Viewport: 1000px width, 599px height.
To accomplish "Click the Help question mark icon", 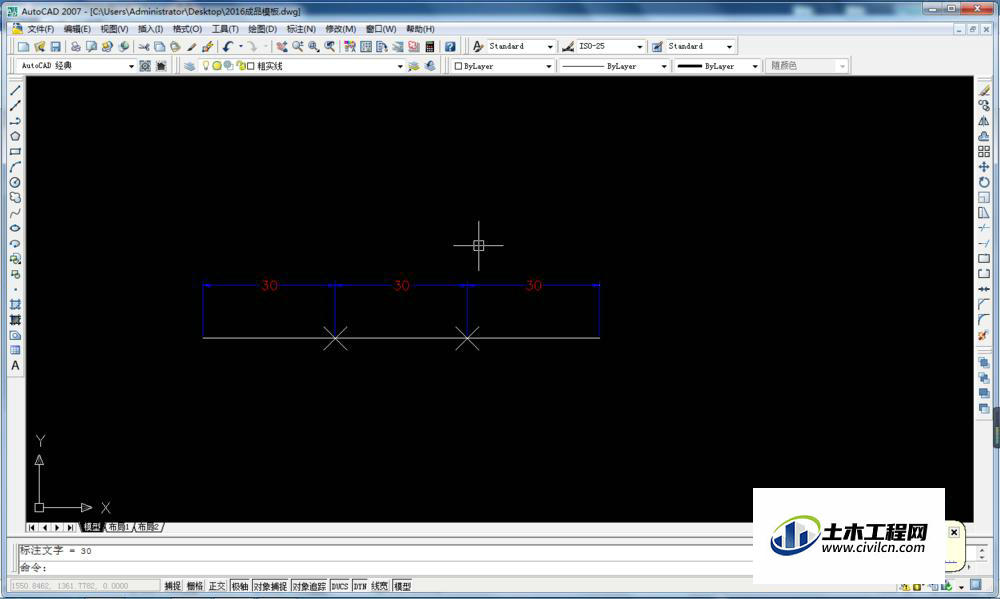I will pyautogui.click(x=450, y=47).
